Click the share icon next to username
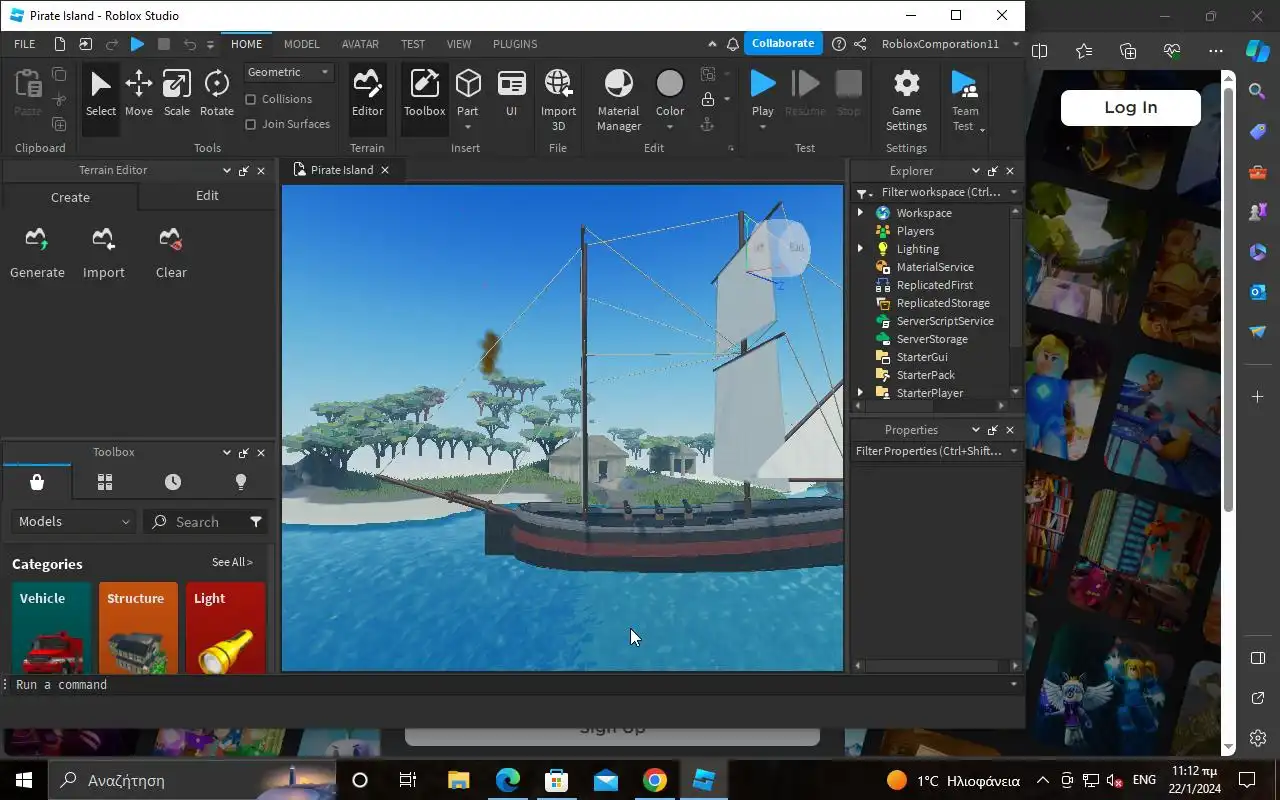 861,44
